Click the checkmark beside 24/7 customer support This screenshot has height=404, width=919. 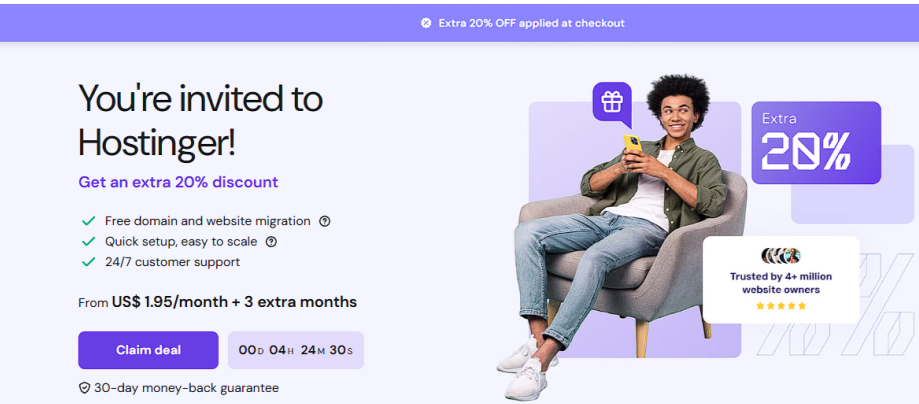[x=88, y=262]
